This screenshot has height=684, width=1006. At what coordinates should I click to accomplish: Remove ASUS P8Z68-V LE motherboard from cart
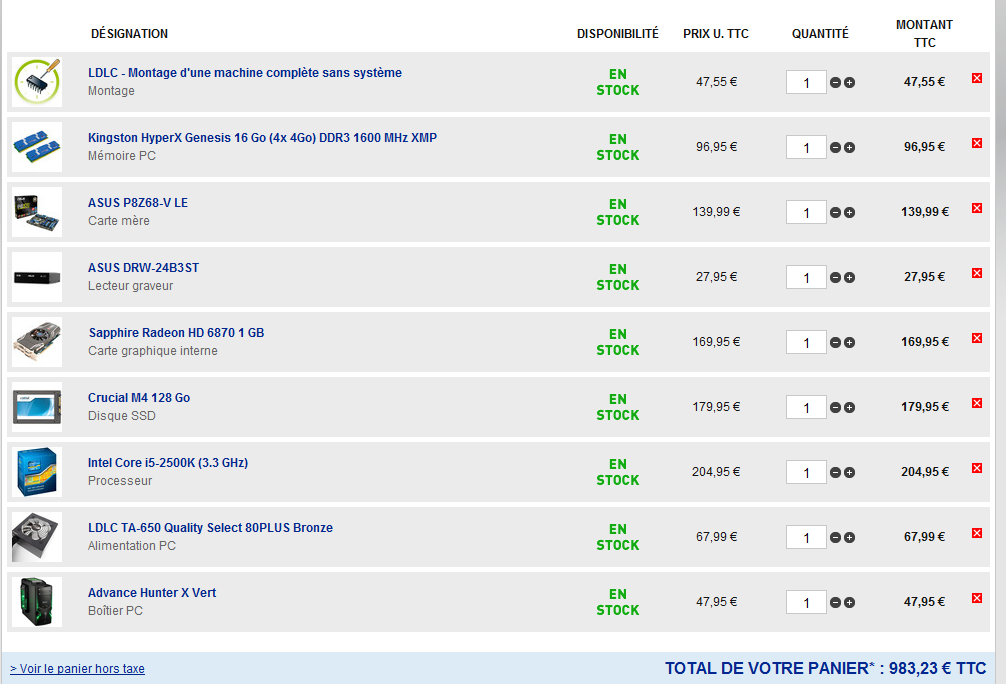977,208
